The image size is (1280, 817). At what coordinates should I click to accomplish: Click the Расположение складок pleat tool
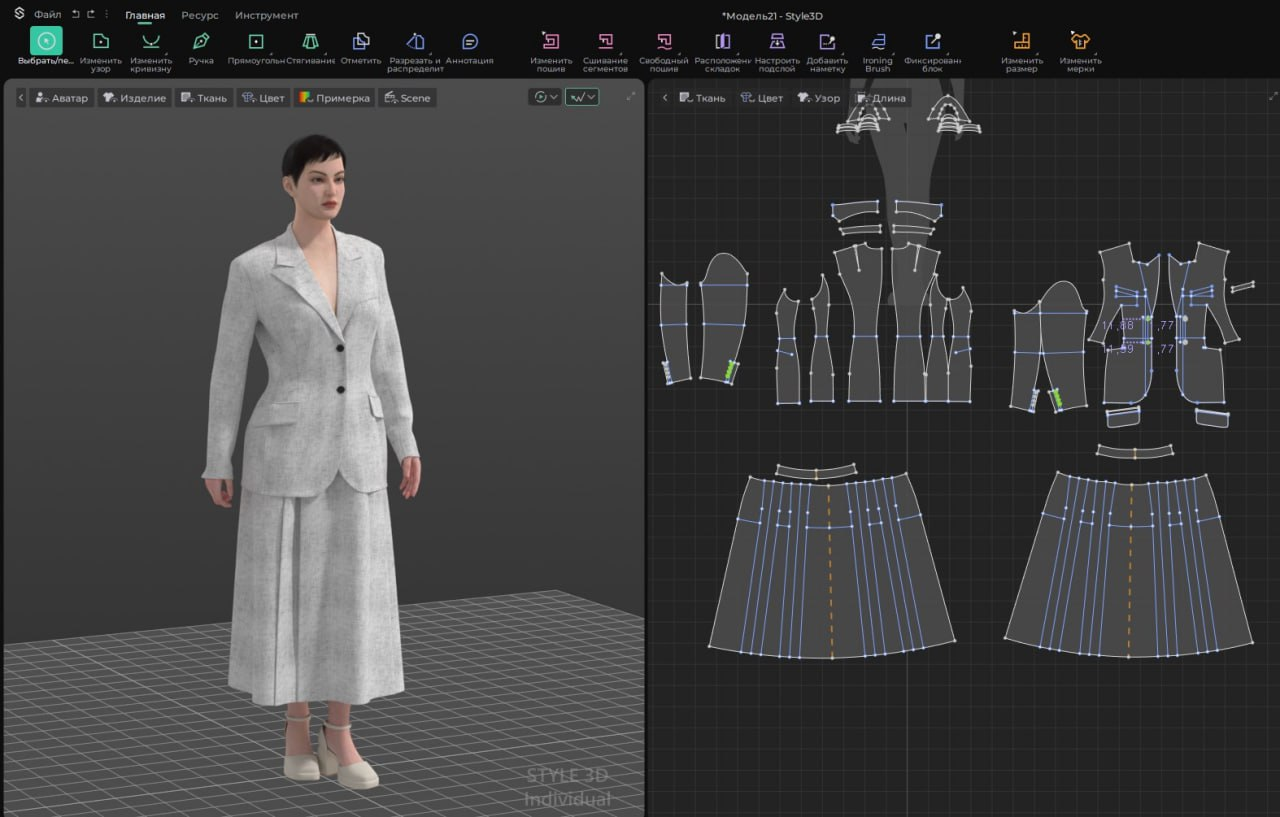coord(722,42)
